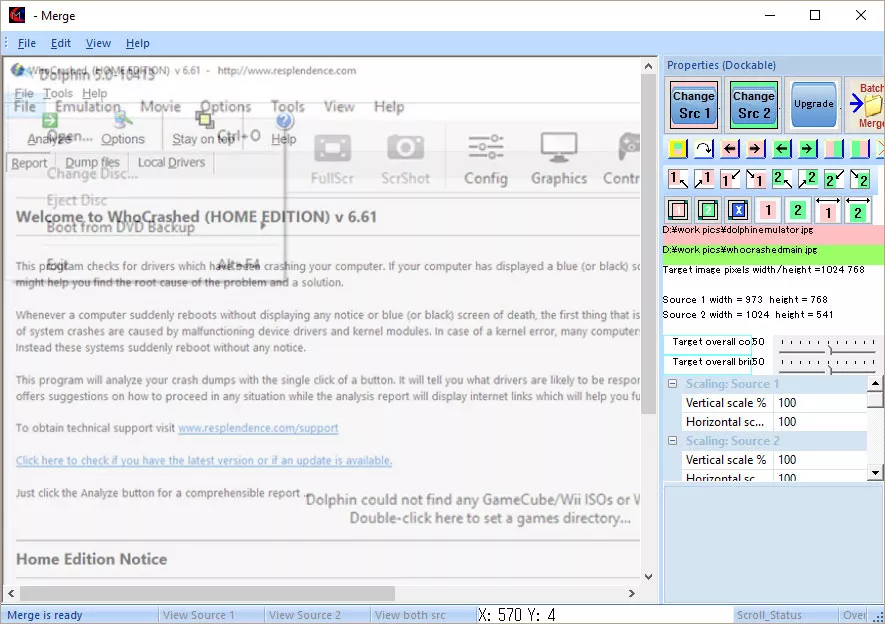
Task: Open the File menu in Merge
Action: (27, 43)
